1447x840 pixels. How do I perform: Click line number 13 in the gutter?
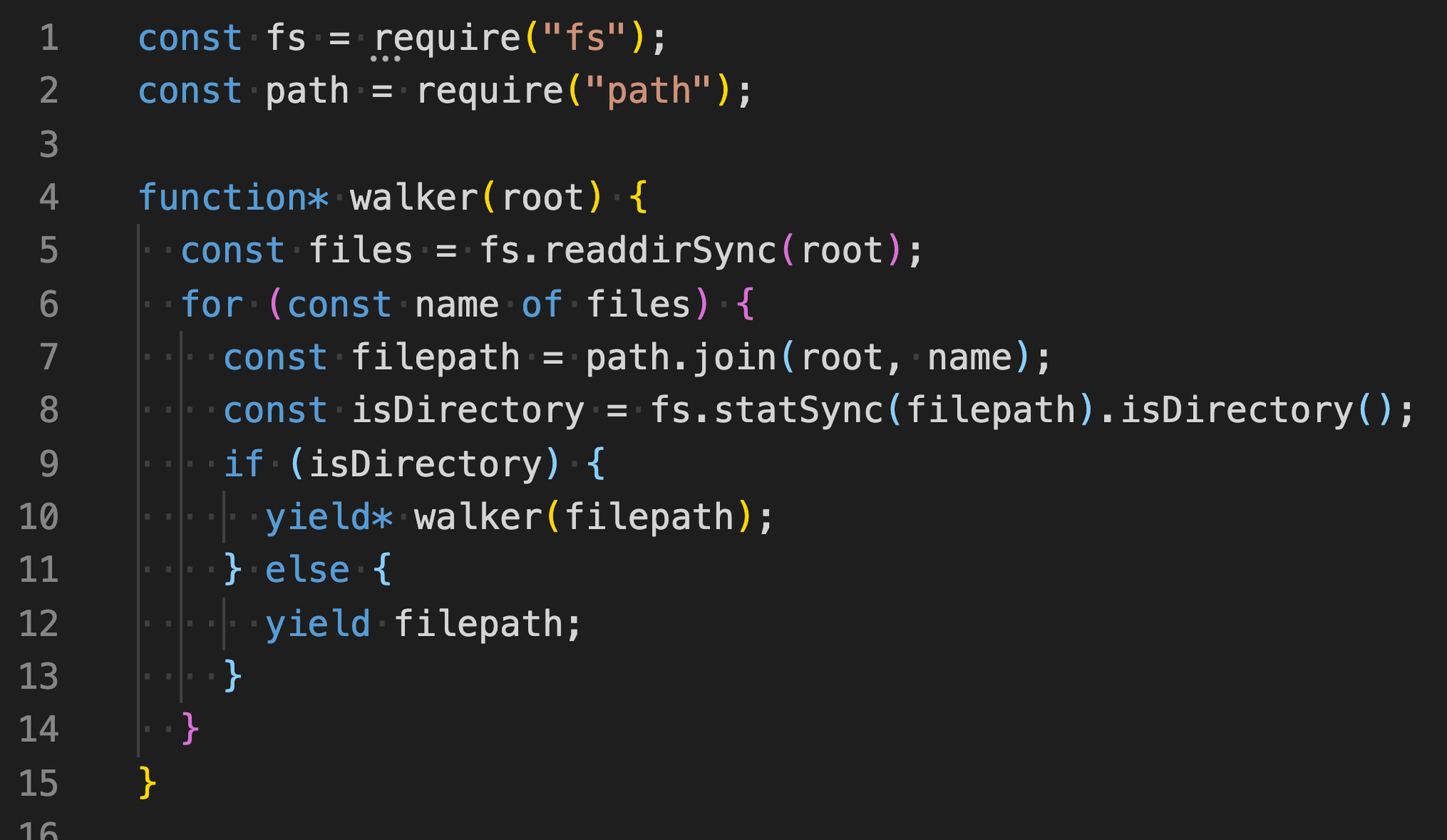click(x=38, y=676)
